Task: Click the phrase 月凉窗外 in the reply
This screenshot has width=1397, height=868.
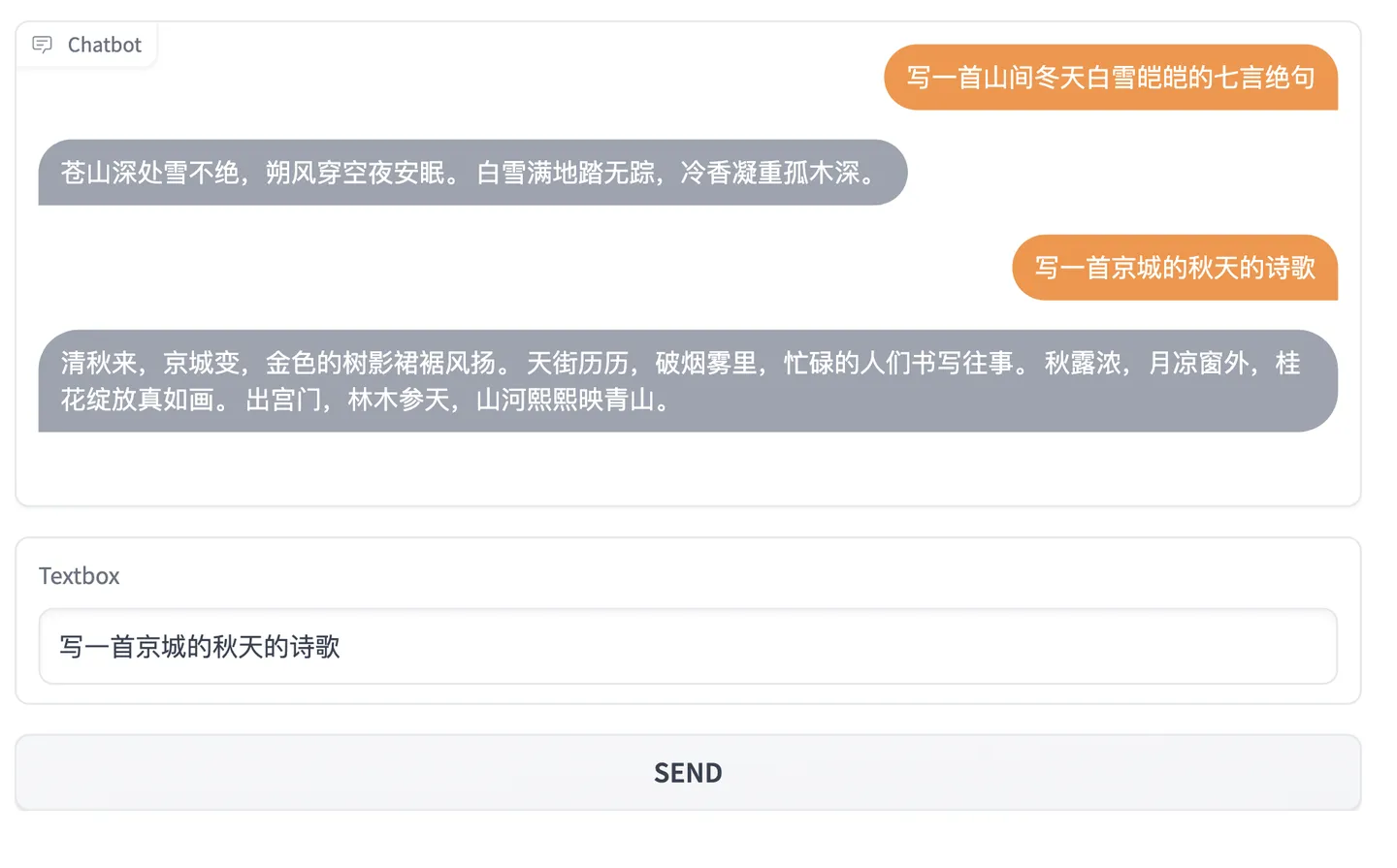Action: pos(1198,364)
